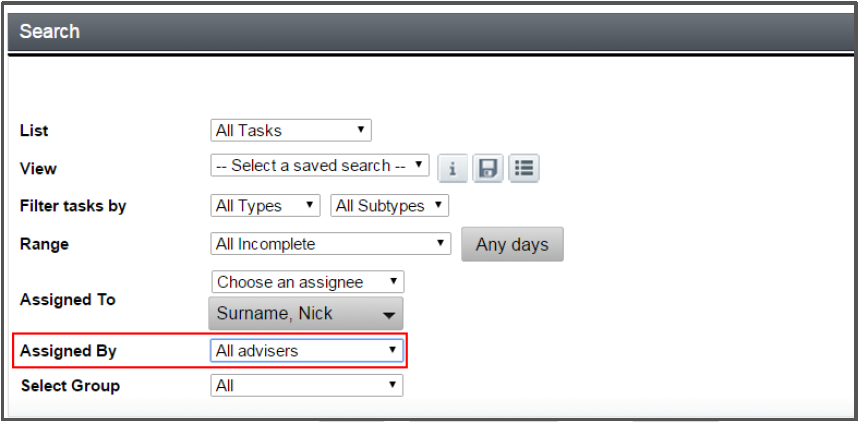Expand the All Types filter dropdown
This screenshot has height=422, width=858.
point(265,206)
